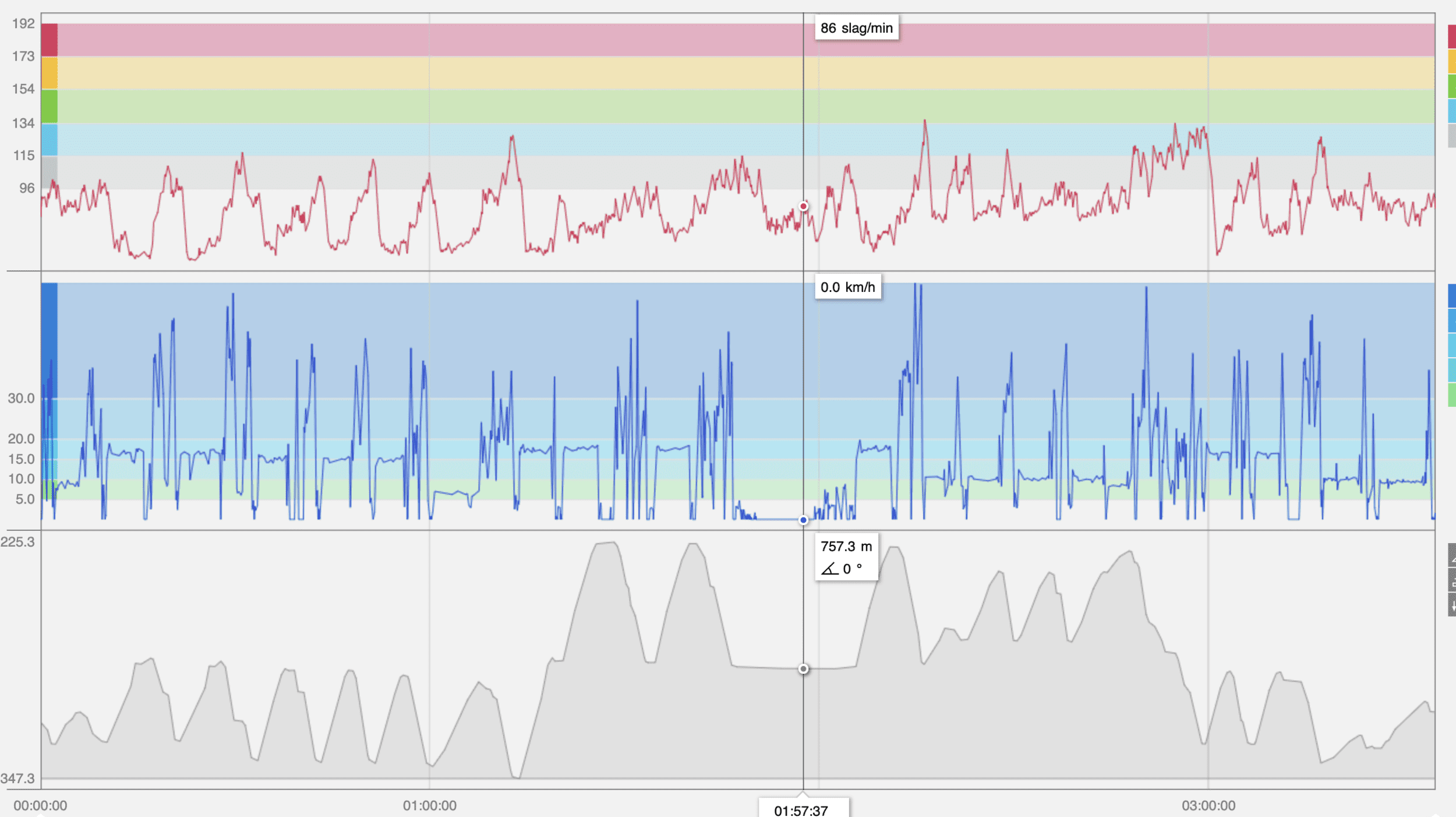Click the red heart rate cursor dot
This screenshot has height=817, width=1456.
pyautogui.click(x=803, y=206)
